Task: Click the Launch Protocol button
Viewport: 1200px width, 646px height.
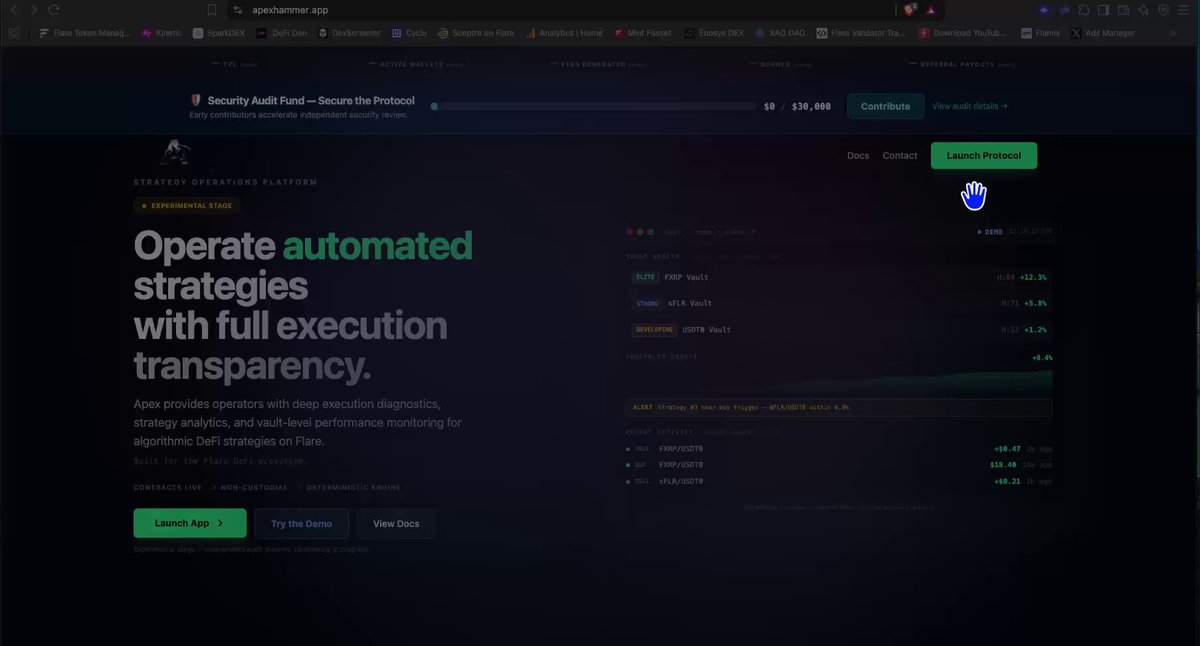Action: 984,156
